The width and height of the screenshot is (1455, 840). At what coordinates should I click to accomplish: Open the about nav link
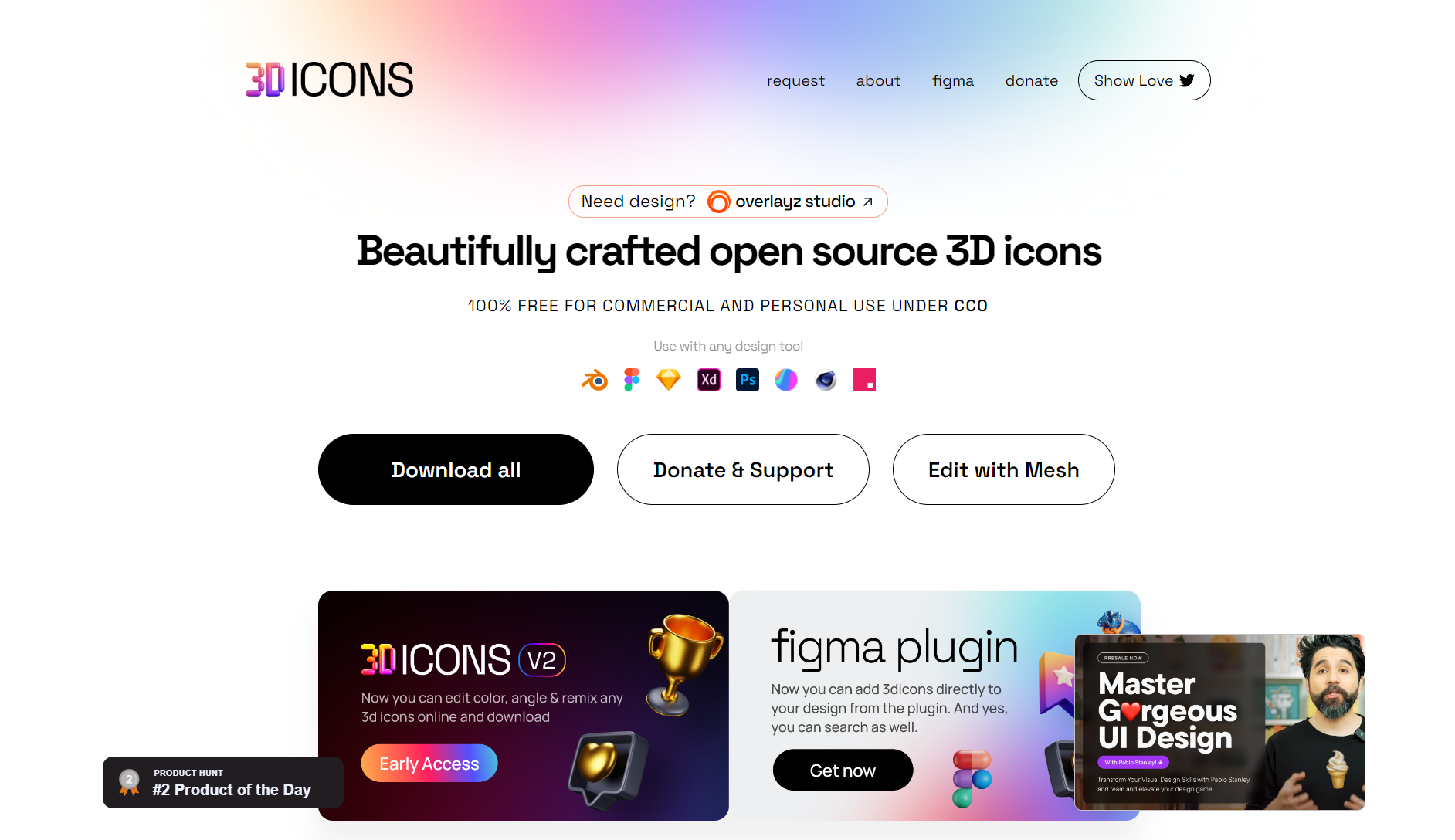click(x=878, y=80)
